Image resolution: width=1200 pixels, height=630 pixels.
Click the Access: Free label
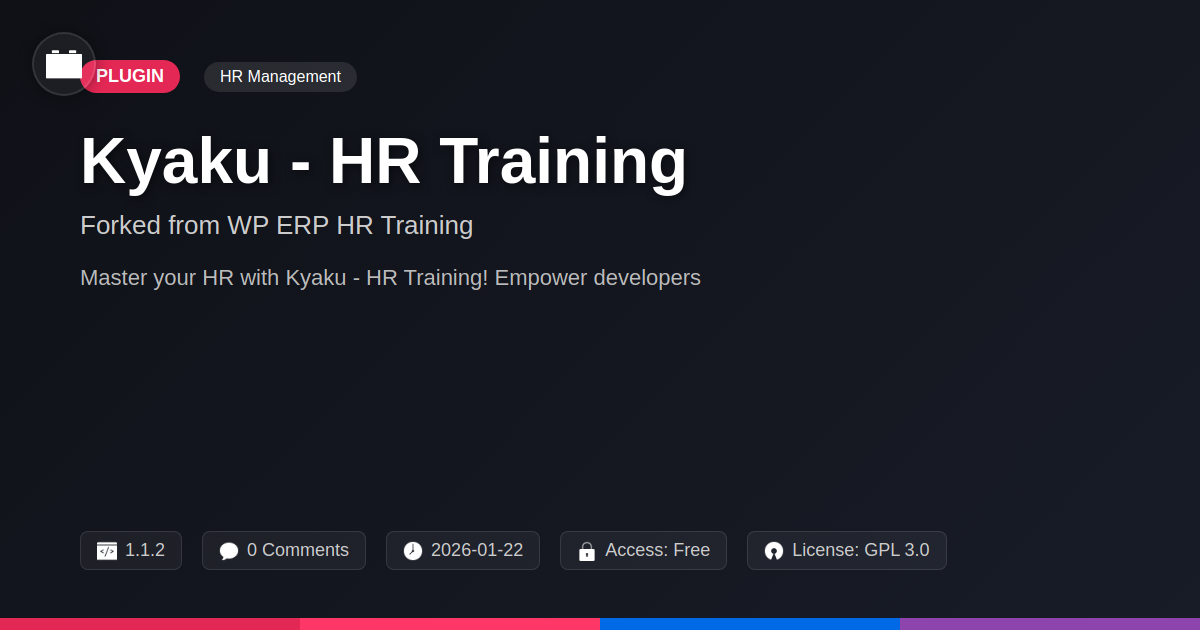(657, 550)
